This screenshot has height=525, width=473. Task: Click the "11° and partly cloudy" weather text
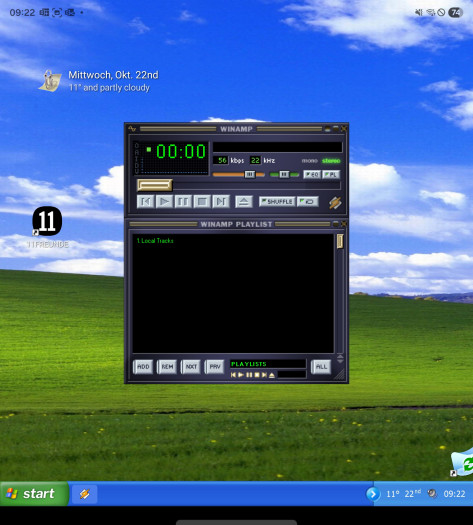109,88
